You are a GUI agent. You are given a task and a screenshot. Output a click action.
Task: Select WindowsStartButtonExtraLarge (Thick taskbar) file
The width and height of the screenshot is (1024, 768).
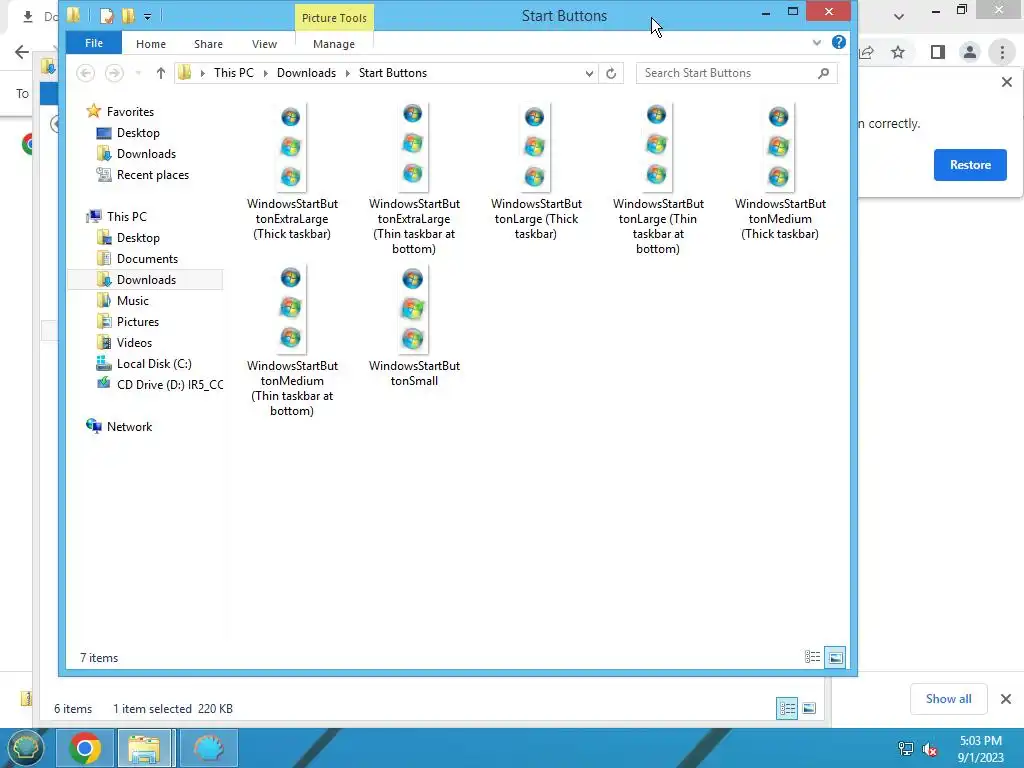point(292,172)
